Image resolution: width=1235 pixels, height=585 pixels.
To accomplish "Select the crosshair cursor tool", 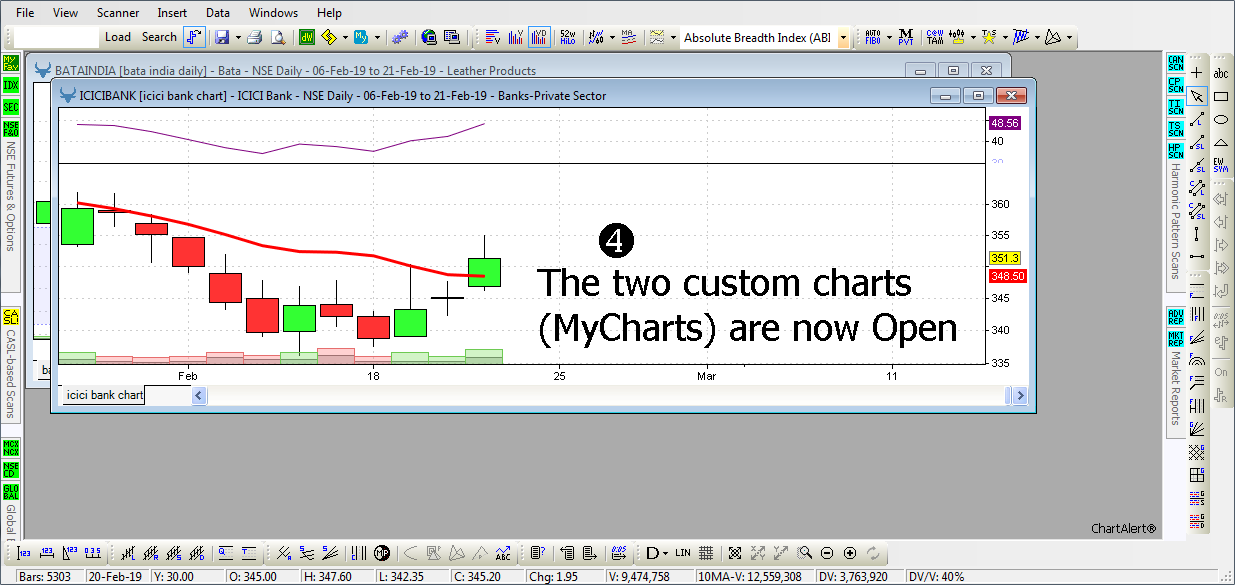I will pos(1198,73).
